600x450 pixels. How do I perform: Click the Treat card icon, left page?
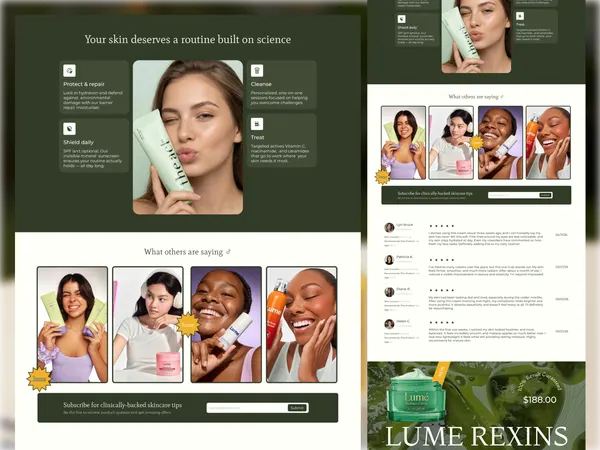pos(257,124)
